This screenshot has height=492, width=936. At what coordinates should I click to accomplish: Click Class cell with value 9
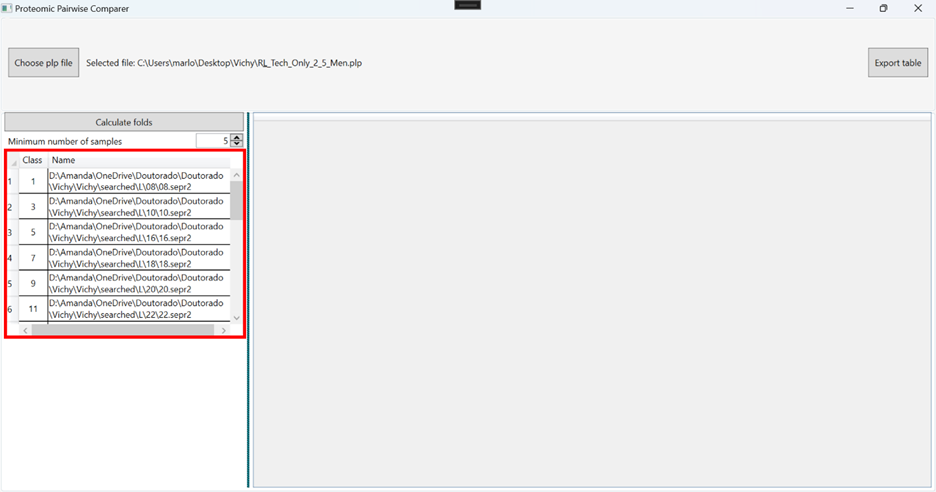click(33, 284)
